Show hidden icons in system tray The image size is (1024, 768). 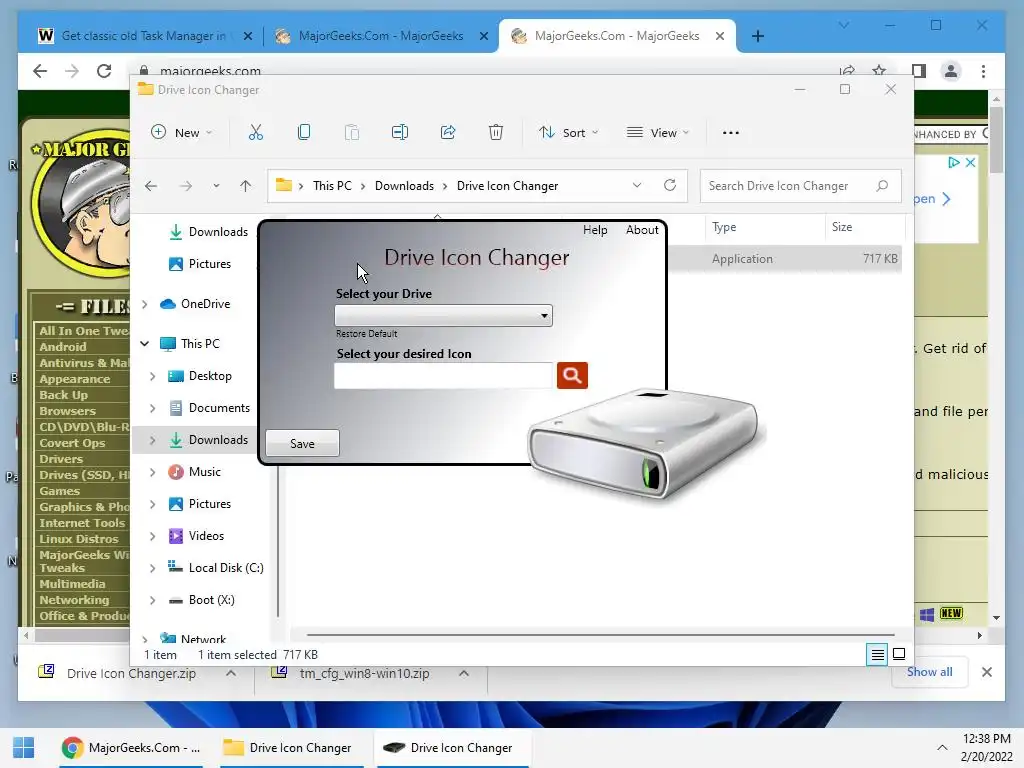(x=942, y=748)
